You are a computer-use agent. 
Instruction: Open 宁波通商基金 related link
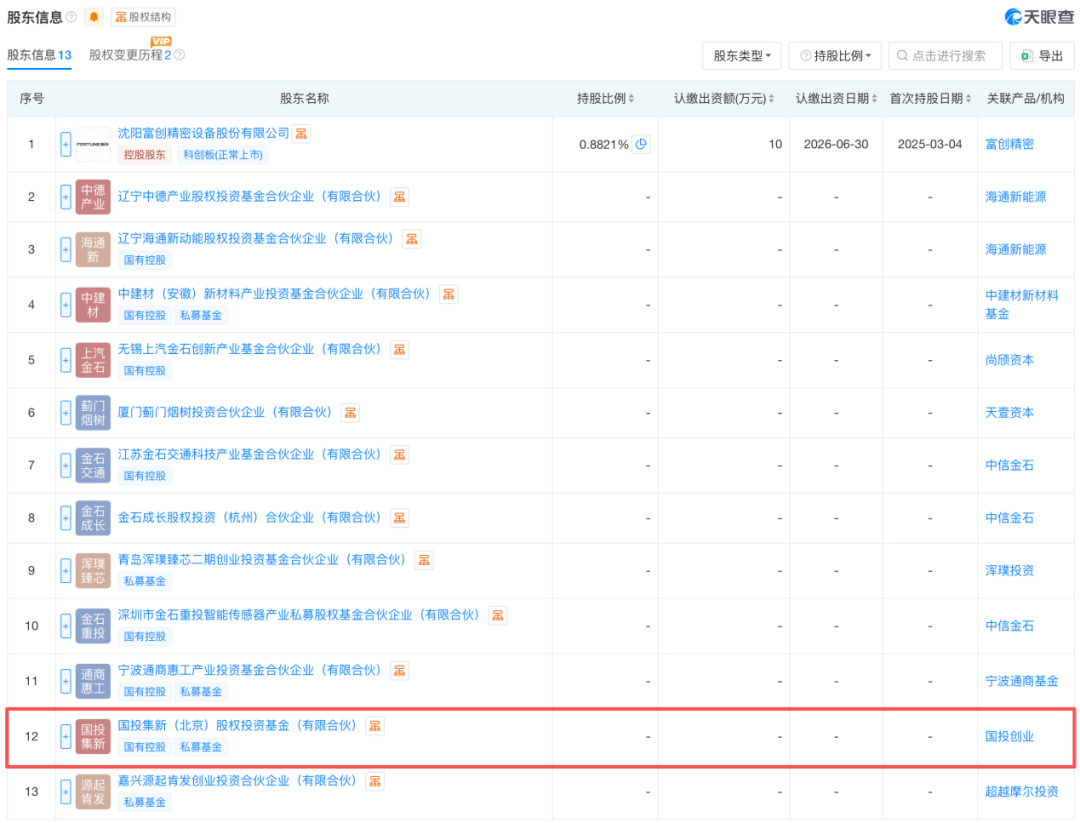pos(1021,681)
